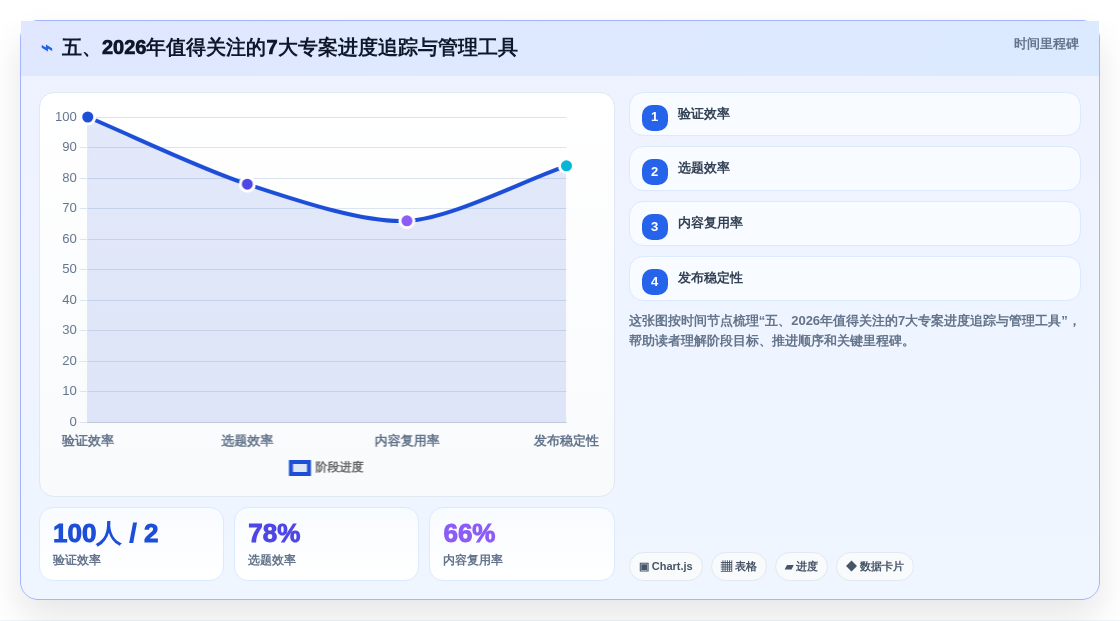Click the number 2 badge for 选题效率
The image size is (1120, 621).
654,172
